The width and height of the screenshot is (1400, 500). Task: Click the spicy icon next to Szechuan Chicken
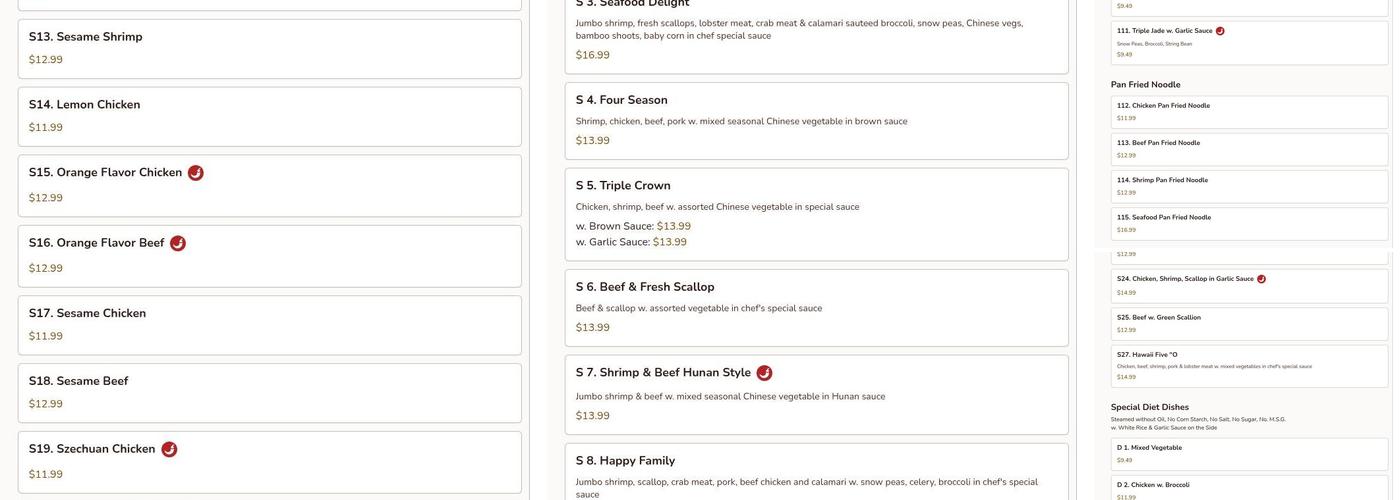pos(169,450)
